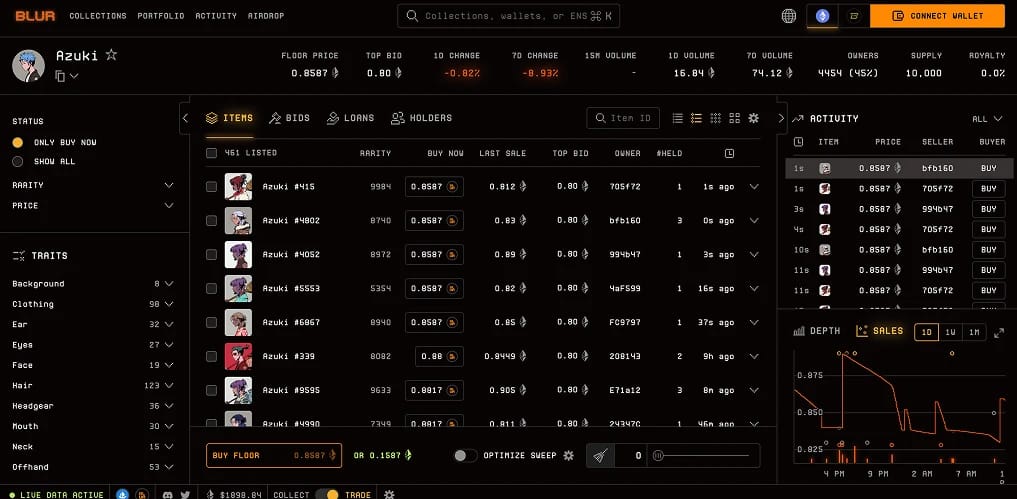Click the sweep broom icon
The width and height of the screenshot is (1017, 499).
[x=601, y=456]
